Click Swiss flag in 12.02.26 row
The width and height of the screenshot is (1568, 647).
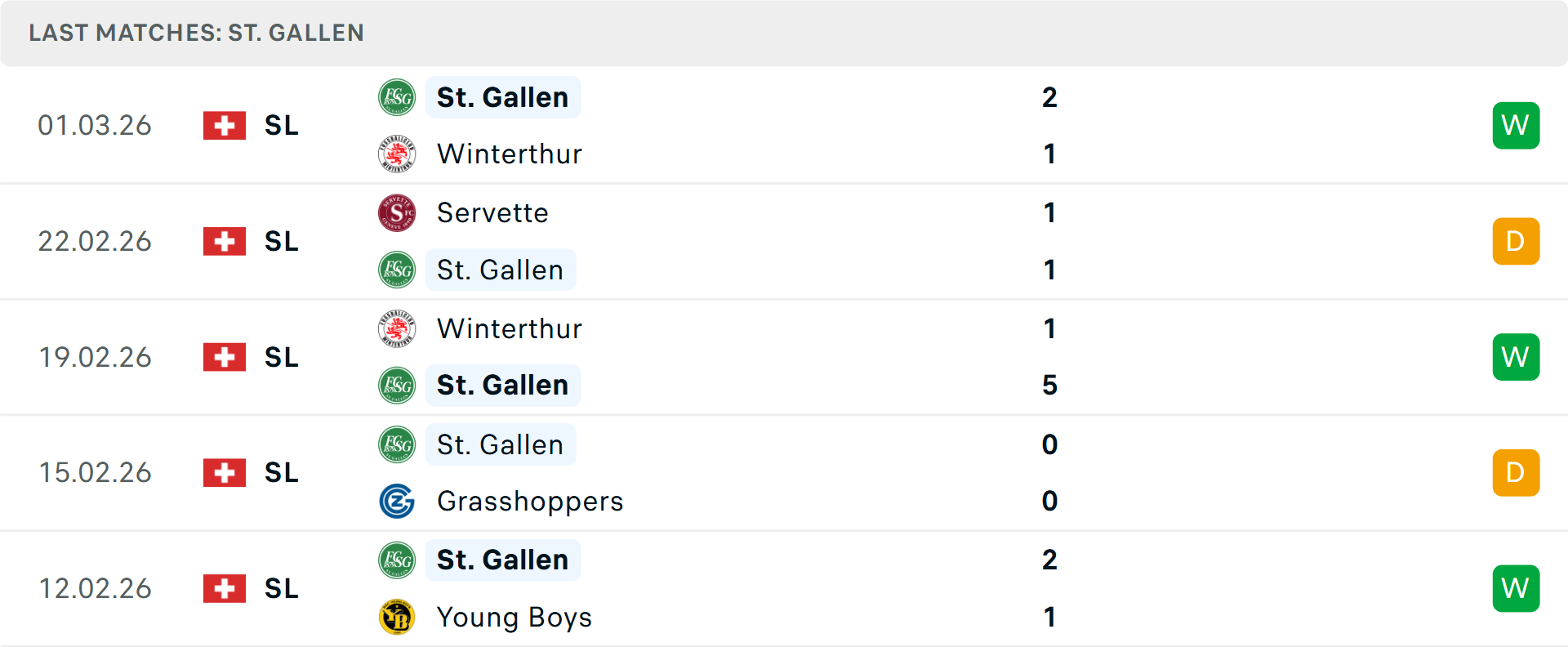[225, 588]
